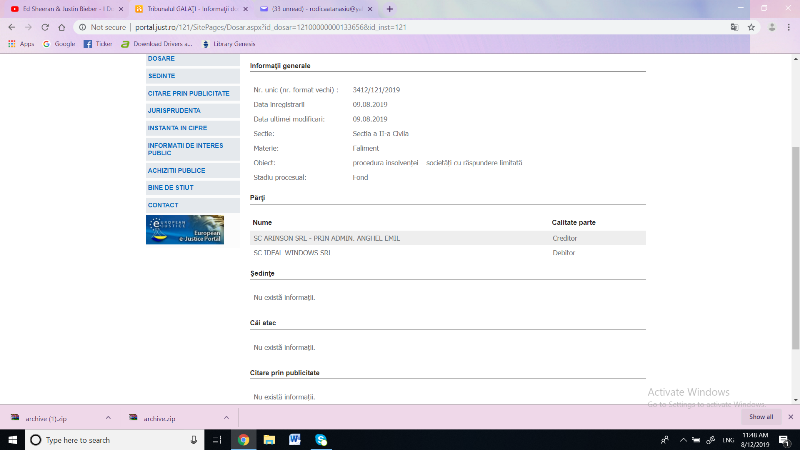Close the downloads bar

(790, 417)
